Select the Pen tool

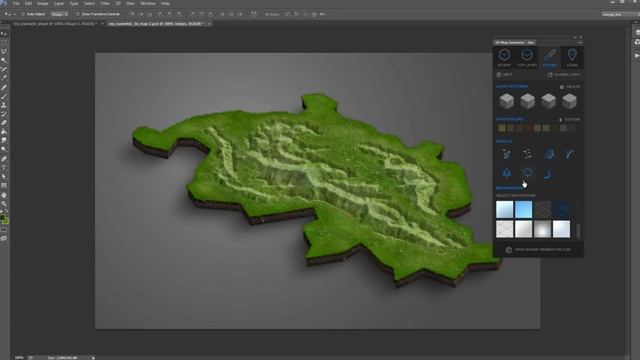[x=4, y=159]
